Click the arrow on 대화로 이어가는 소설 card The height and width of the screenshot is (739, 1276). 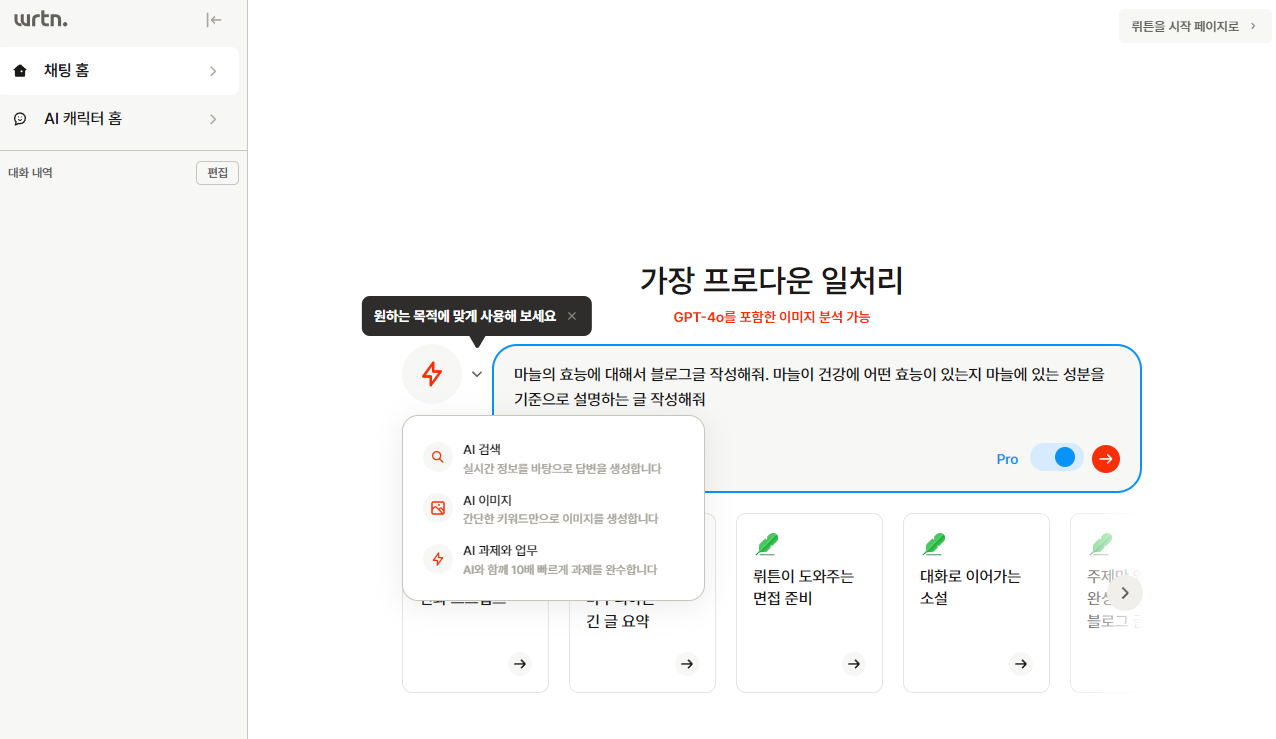point(1020,663)
